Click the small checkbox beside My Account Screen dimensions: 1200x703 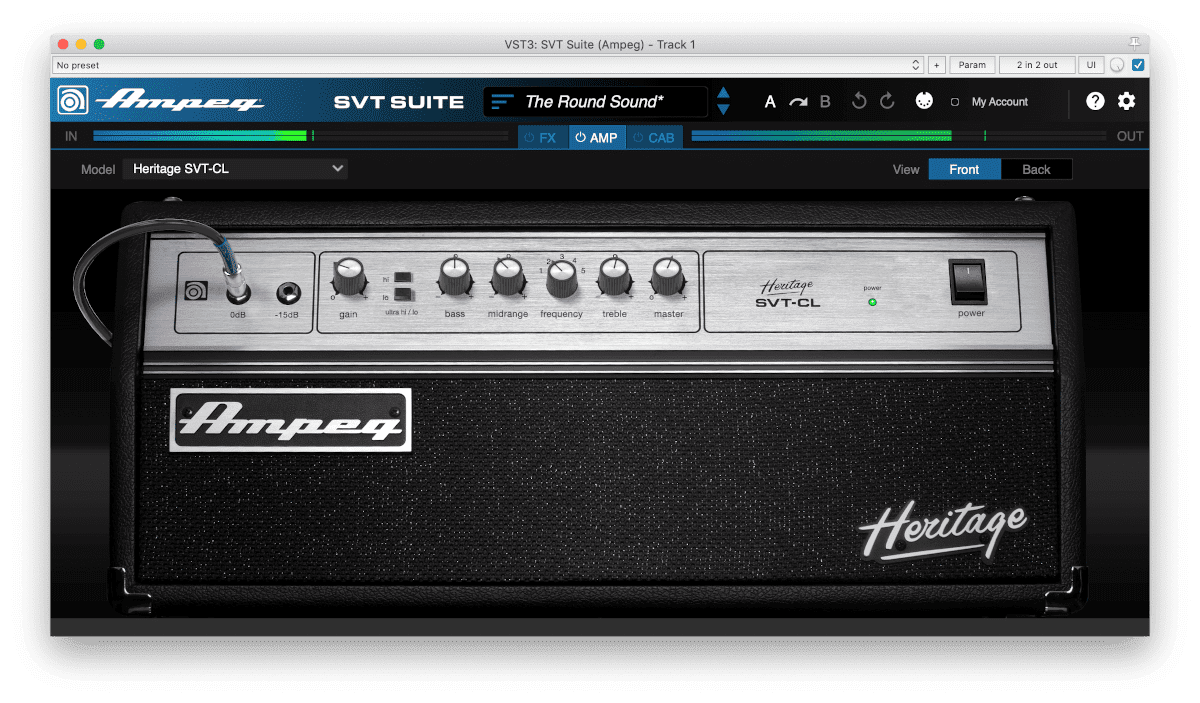[x=955, y=102]
